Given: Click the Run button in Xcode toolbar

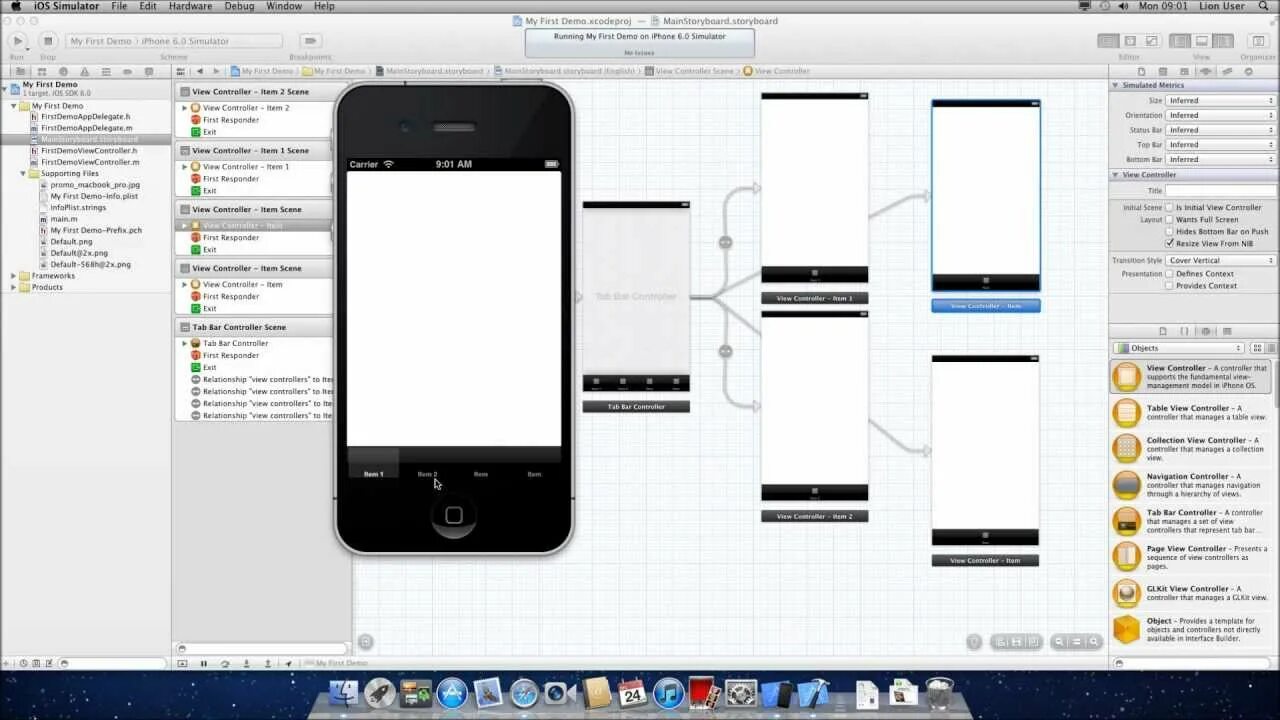Looking at the screenshot, I should pos(17,41).
